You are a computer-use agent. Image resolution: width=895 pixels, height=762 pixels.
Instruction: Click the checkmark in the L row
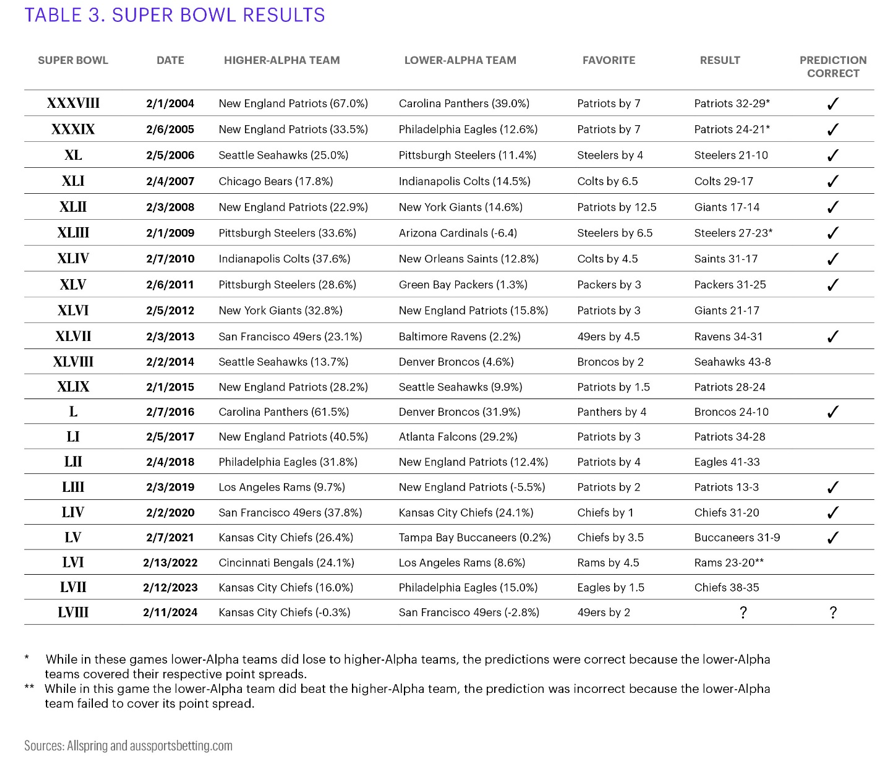pos(833,412)
